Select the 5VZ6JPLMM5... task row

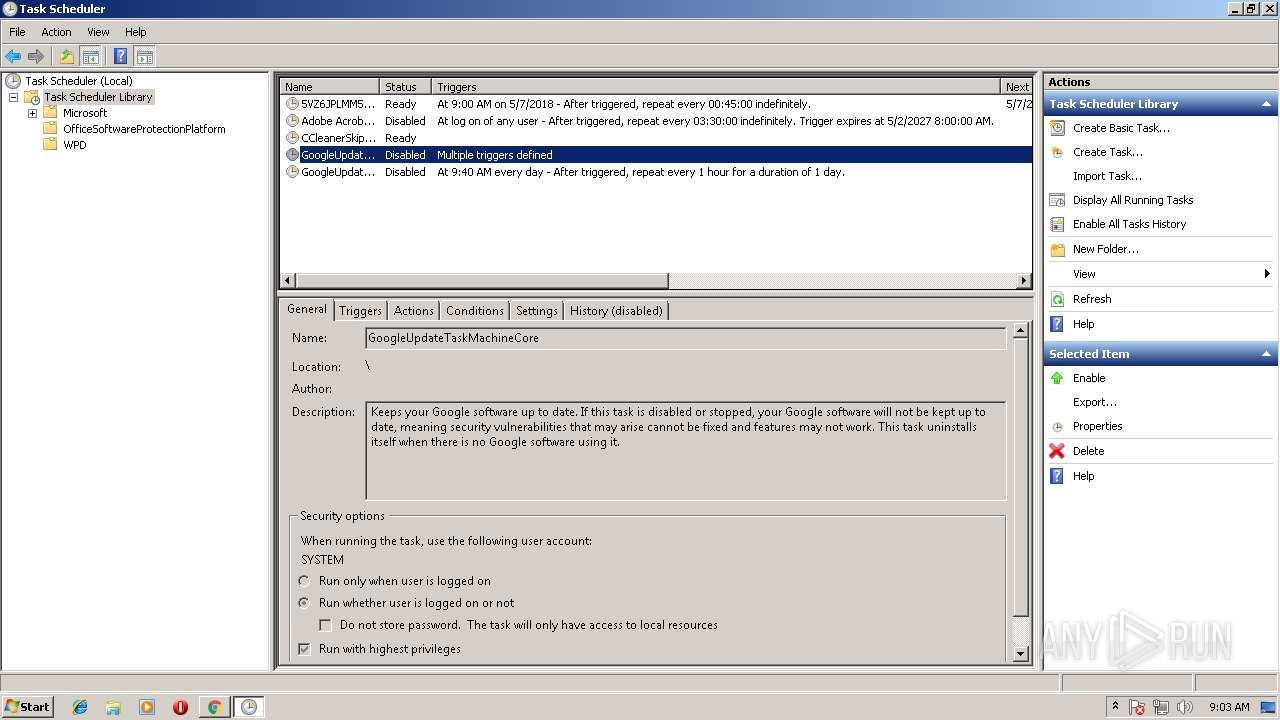click(x=657, y=104)
